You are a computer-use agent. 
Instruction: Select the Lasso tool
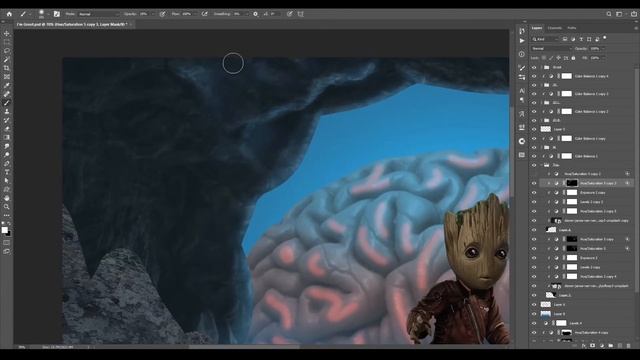click(x=7, y=51)
